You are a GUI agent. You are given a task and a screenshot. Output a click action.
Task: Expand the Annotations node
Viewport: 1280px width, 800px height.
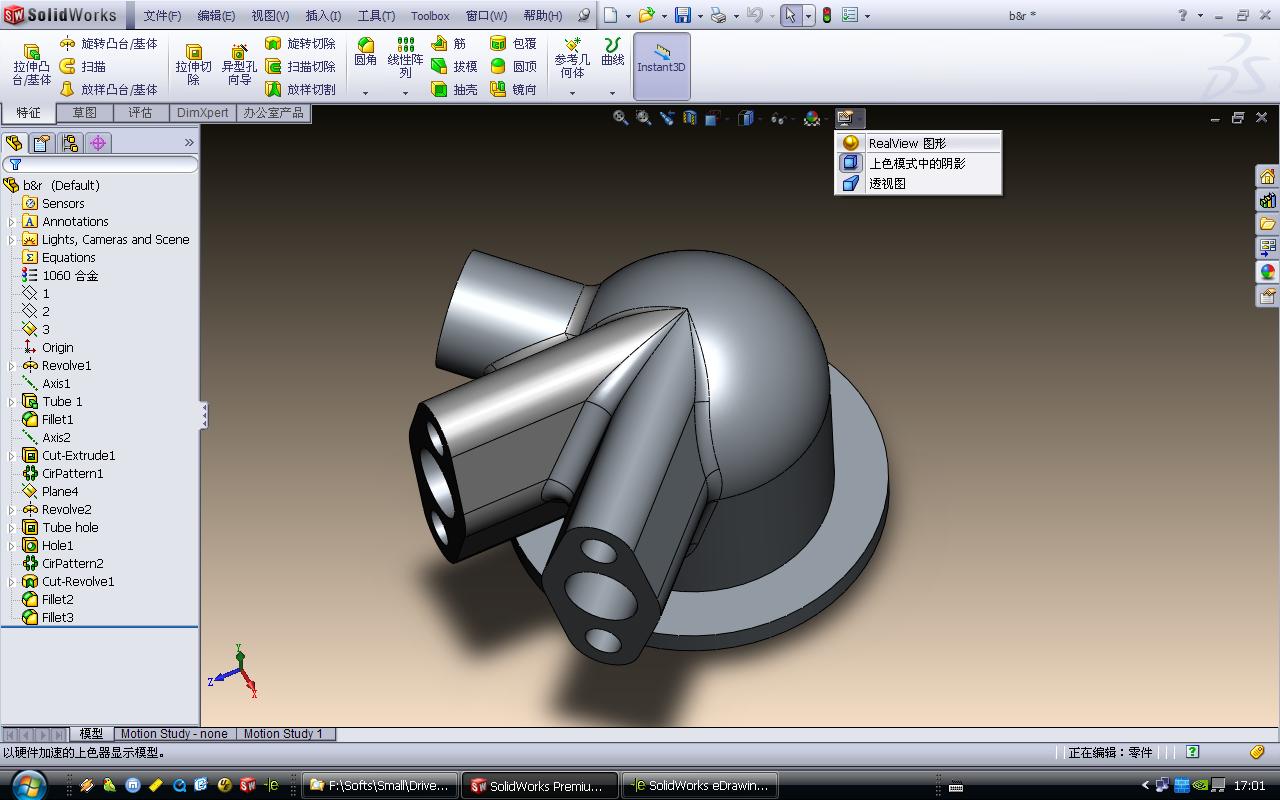pyautogui.click(x=12, y=222)
